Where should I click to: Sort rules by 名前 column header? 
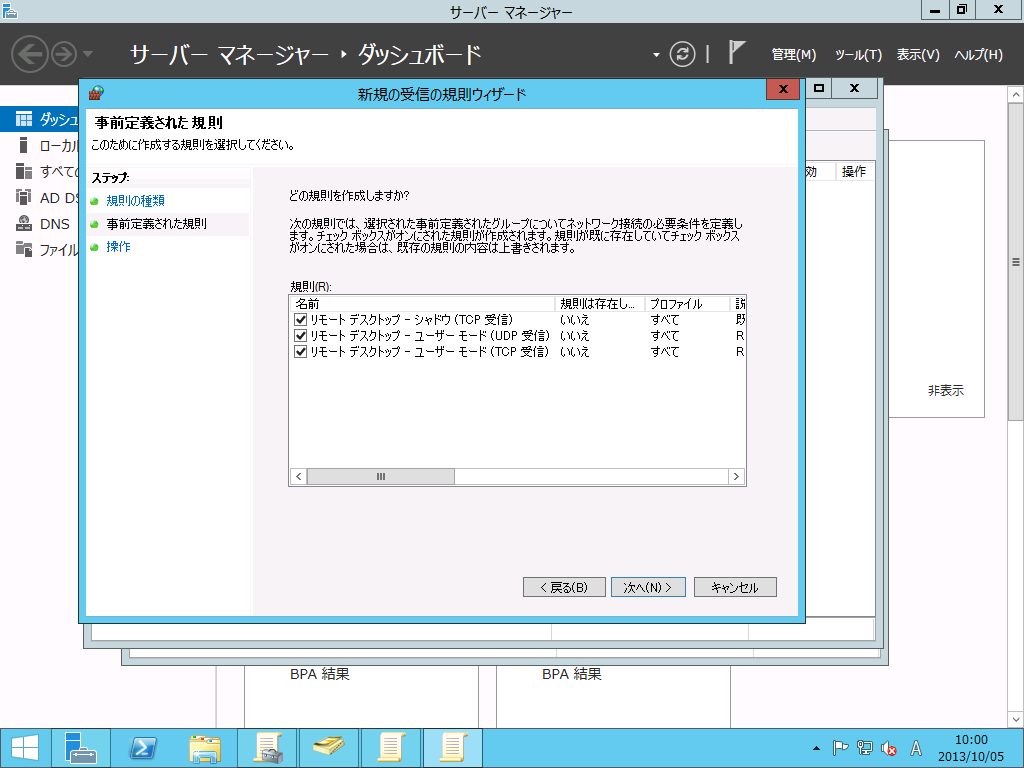[423, 304]
